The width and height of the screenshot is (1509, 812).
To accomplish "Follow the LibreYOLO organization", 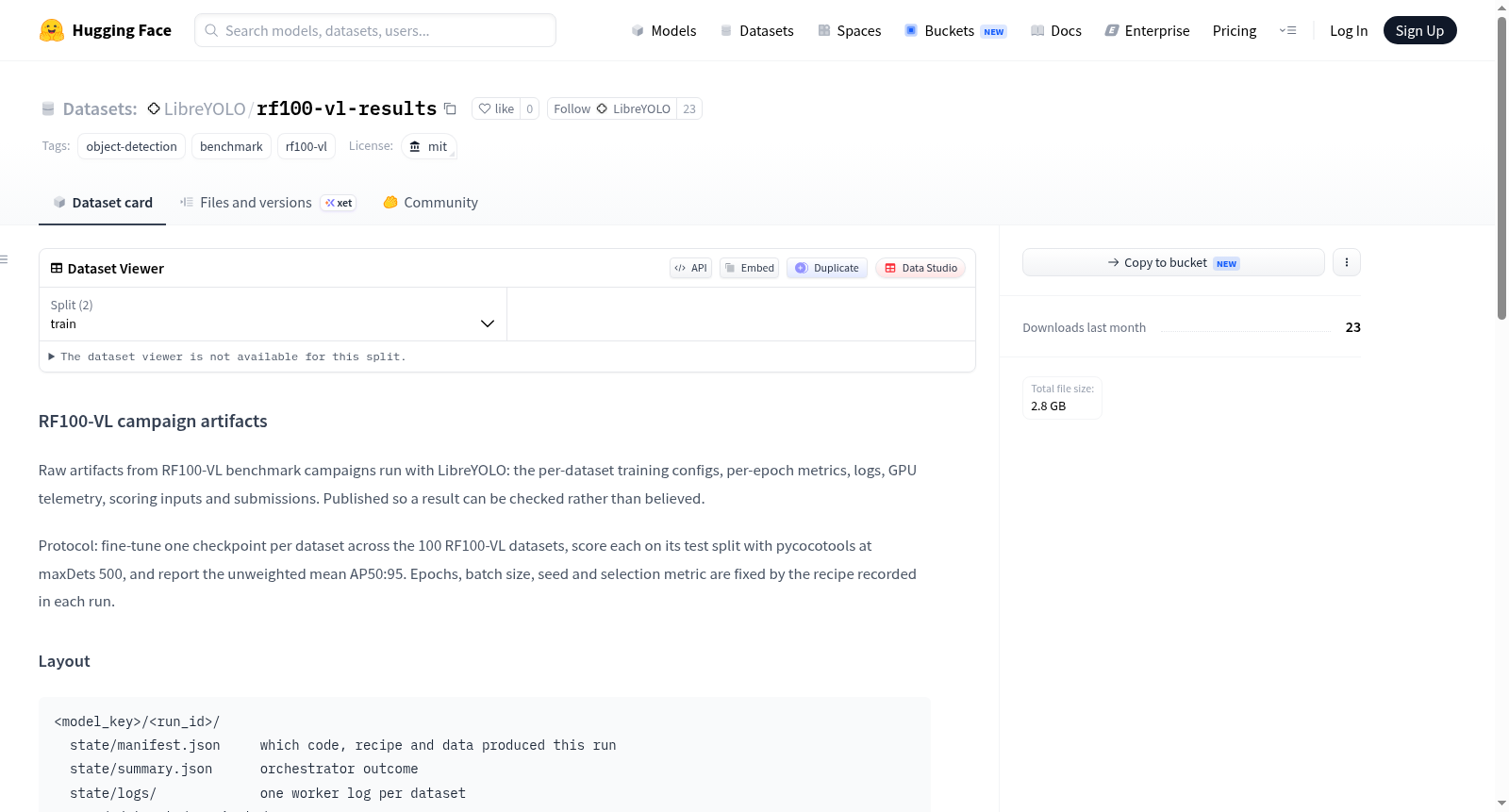I will pos(612,108).
